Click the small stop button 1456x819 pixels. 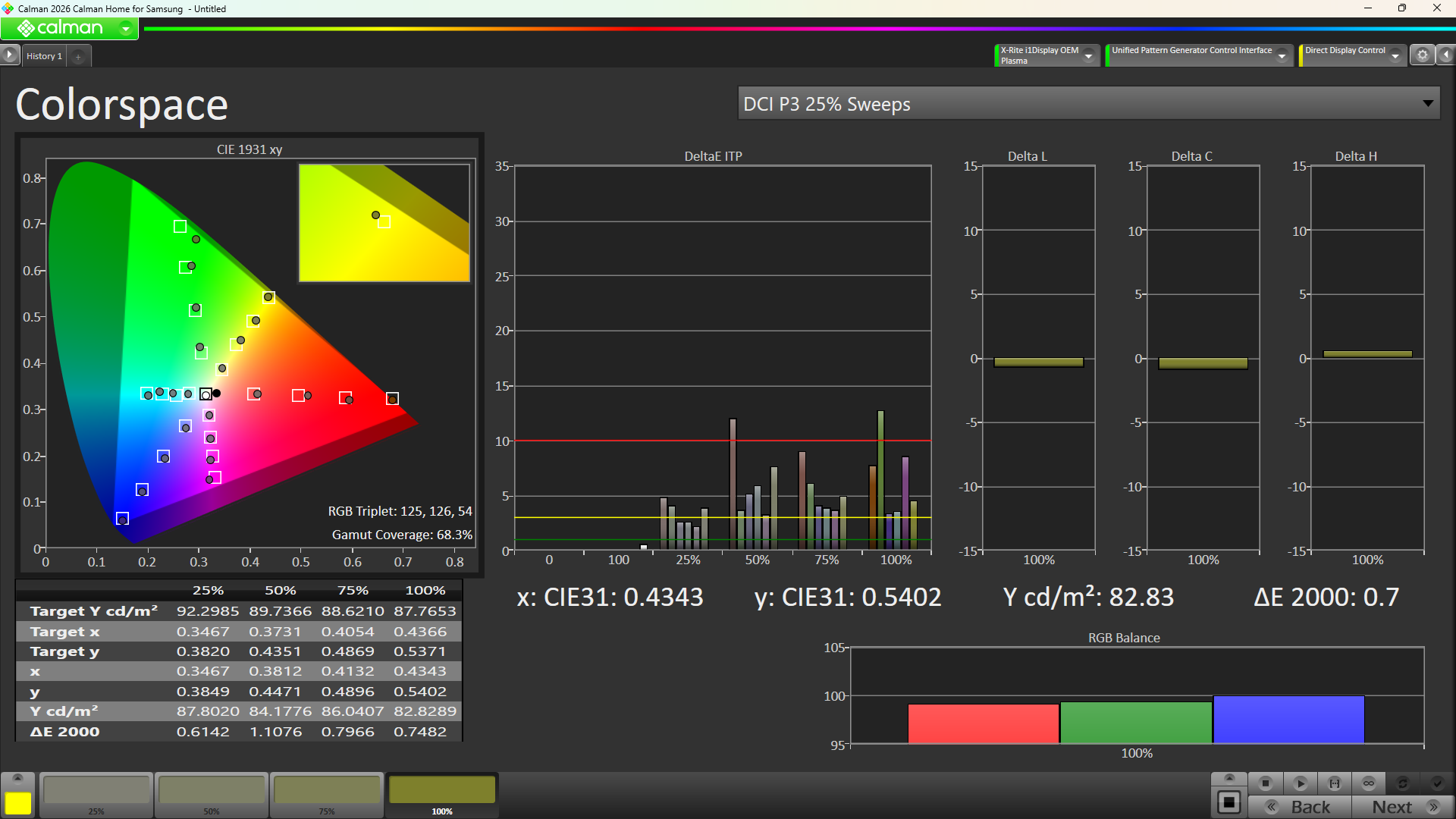[x=1266, y=783]
